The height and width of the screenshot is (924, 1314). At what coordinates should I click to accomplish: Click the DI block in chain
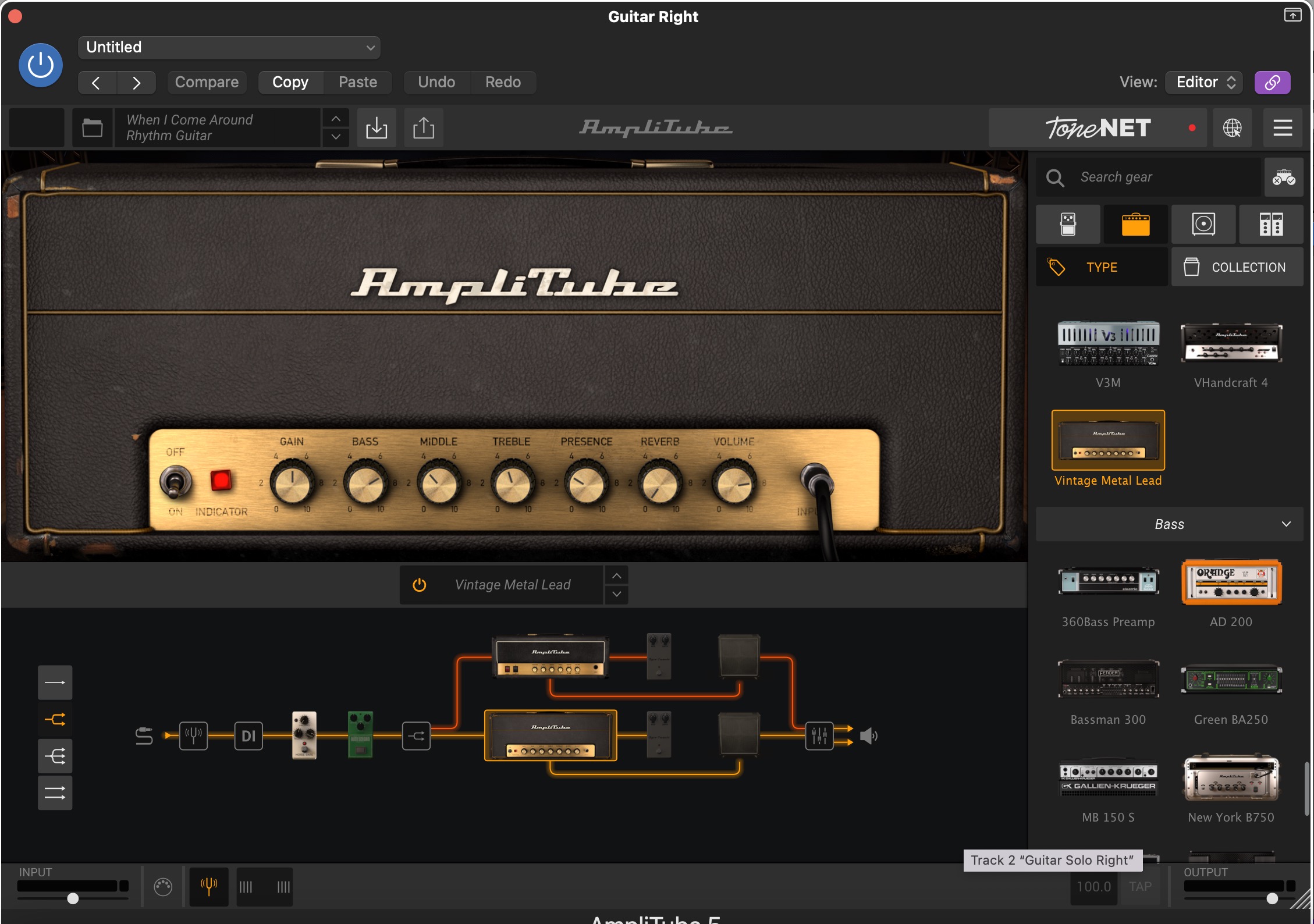click(248, 736)
